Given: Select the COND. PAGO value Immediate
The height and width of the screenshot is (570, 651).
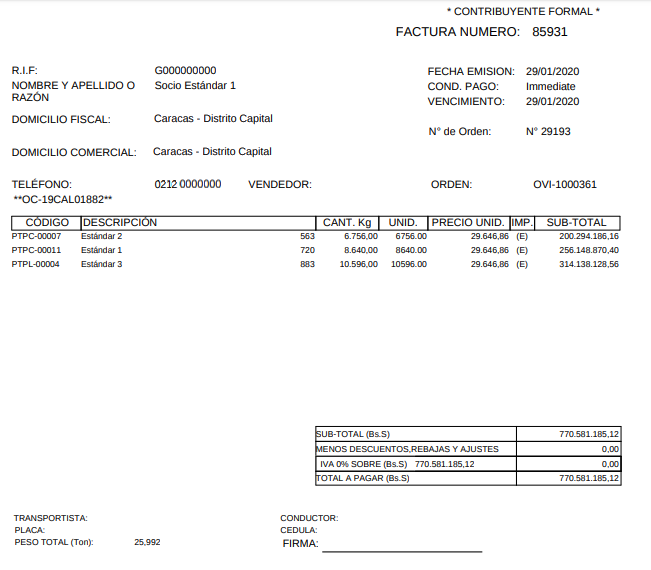Looking at the screenshot, I should [x=550, y=87].
